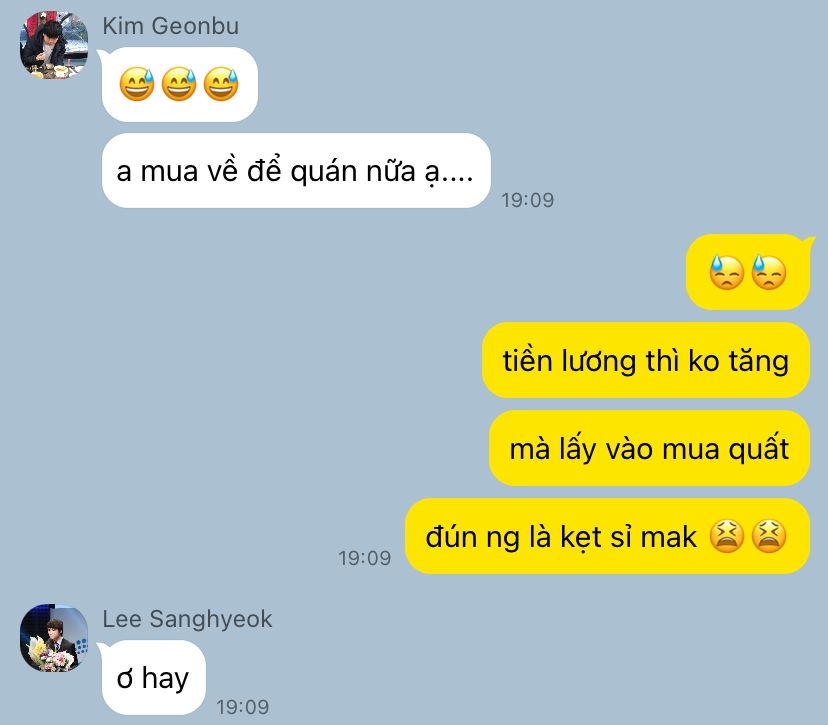Select the 'tiền lương thì ko tăng' bubble
828x725 pixels.
[646, 360]
